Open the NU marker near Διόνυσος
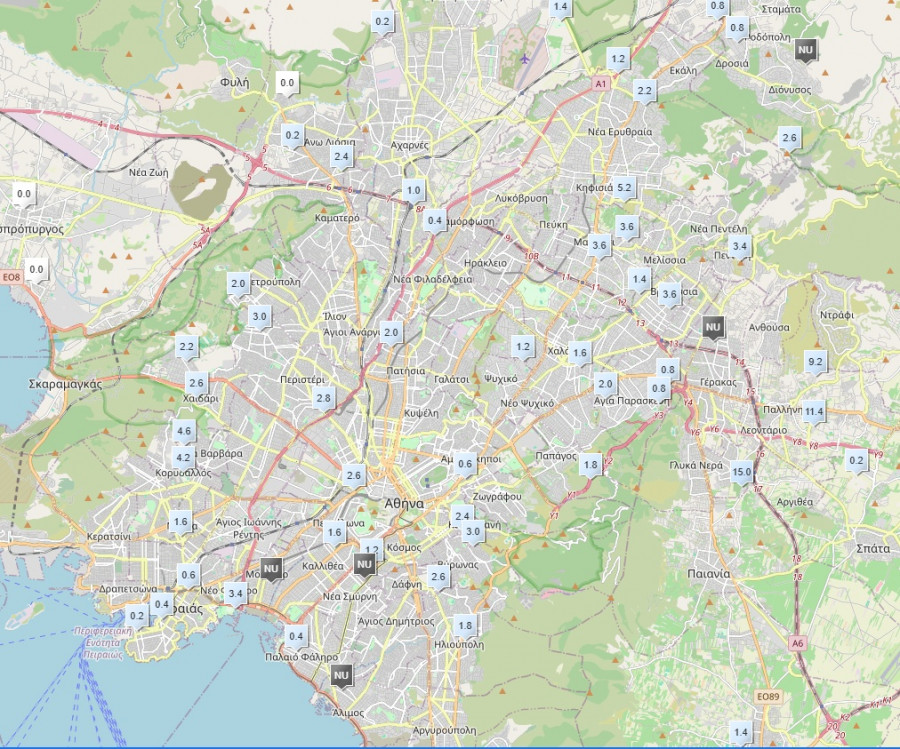The image size is (900, 749). point(805,49)
